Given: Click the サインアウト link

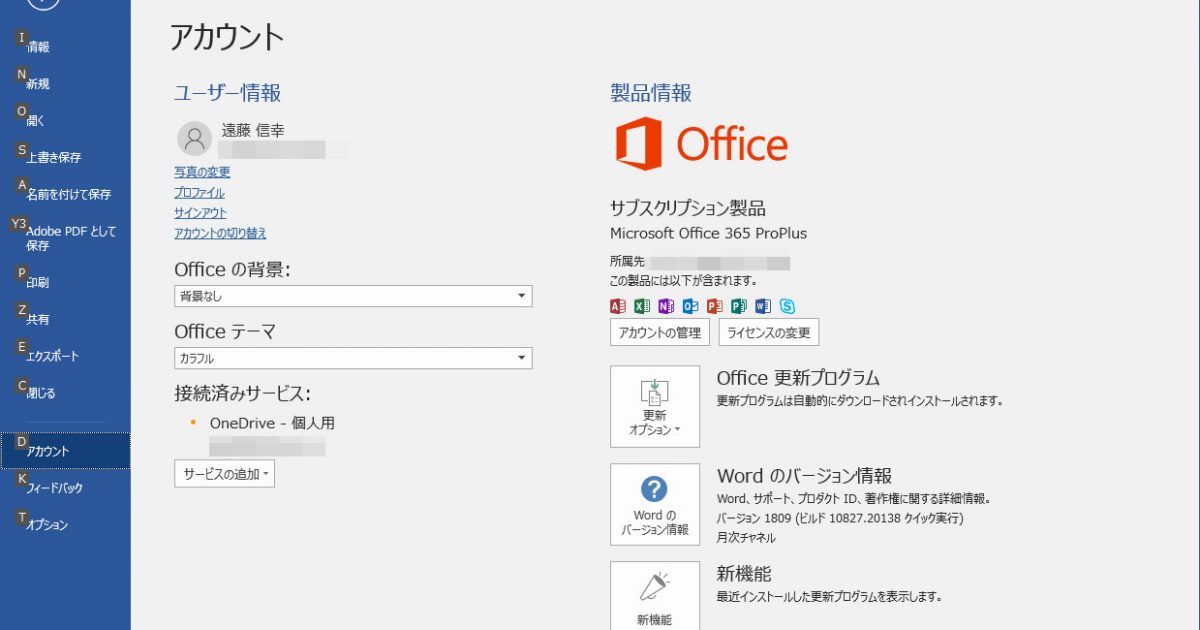Looking at the screenshot, I should pyautogui.click(x=200, y=213).
